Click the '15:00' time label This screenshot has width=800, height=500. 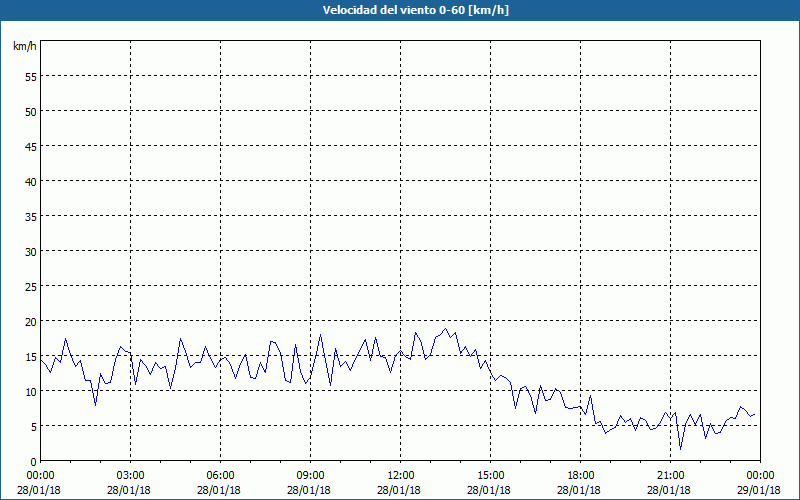coord(491,476)
